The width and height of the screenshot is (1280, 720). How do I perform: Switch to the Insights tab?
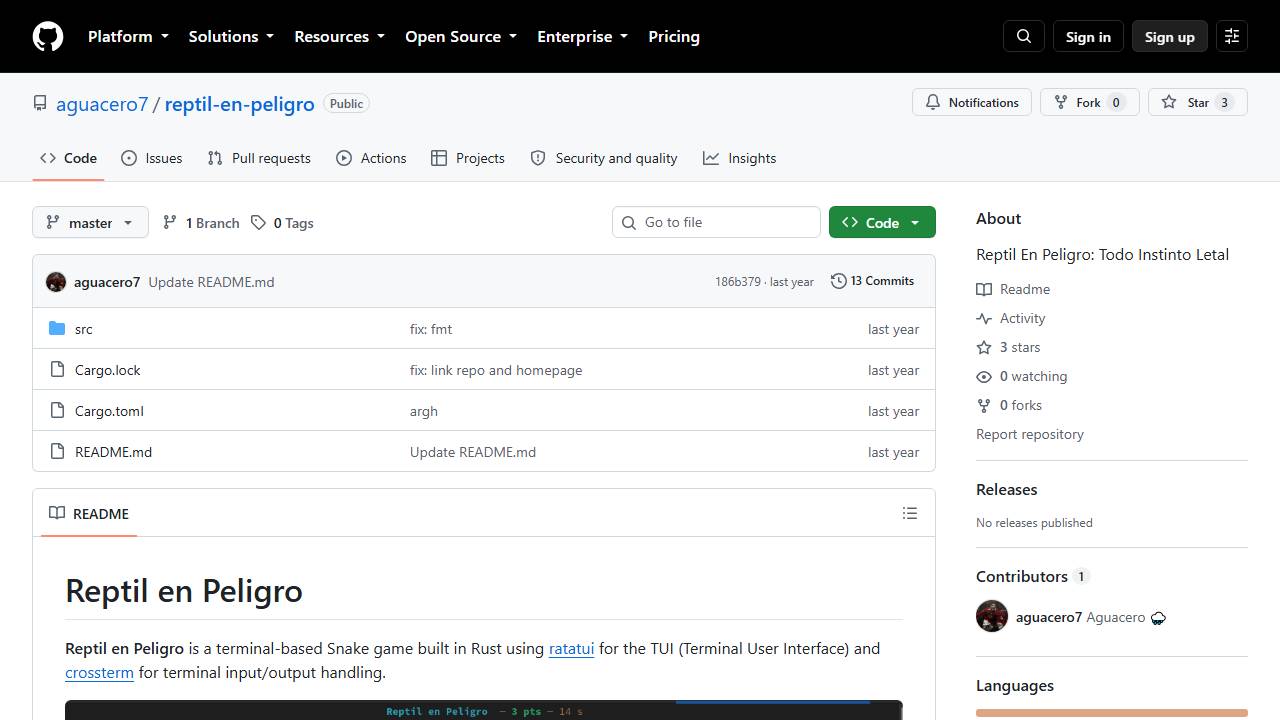pyautogui.click(x=739, y=158)
